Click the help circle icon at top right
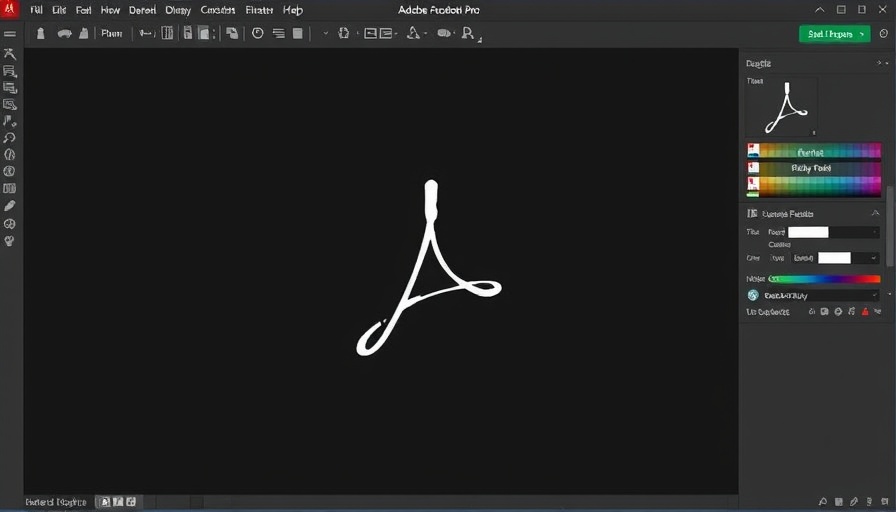 pyautogui.click(x=884, y=34)
